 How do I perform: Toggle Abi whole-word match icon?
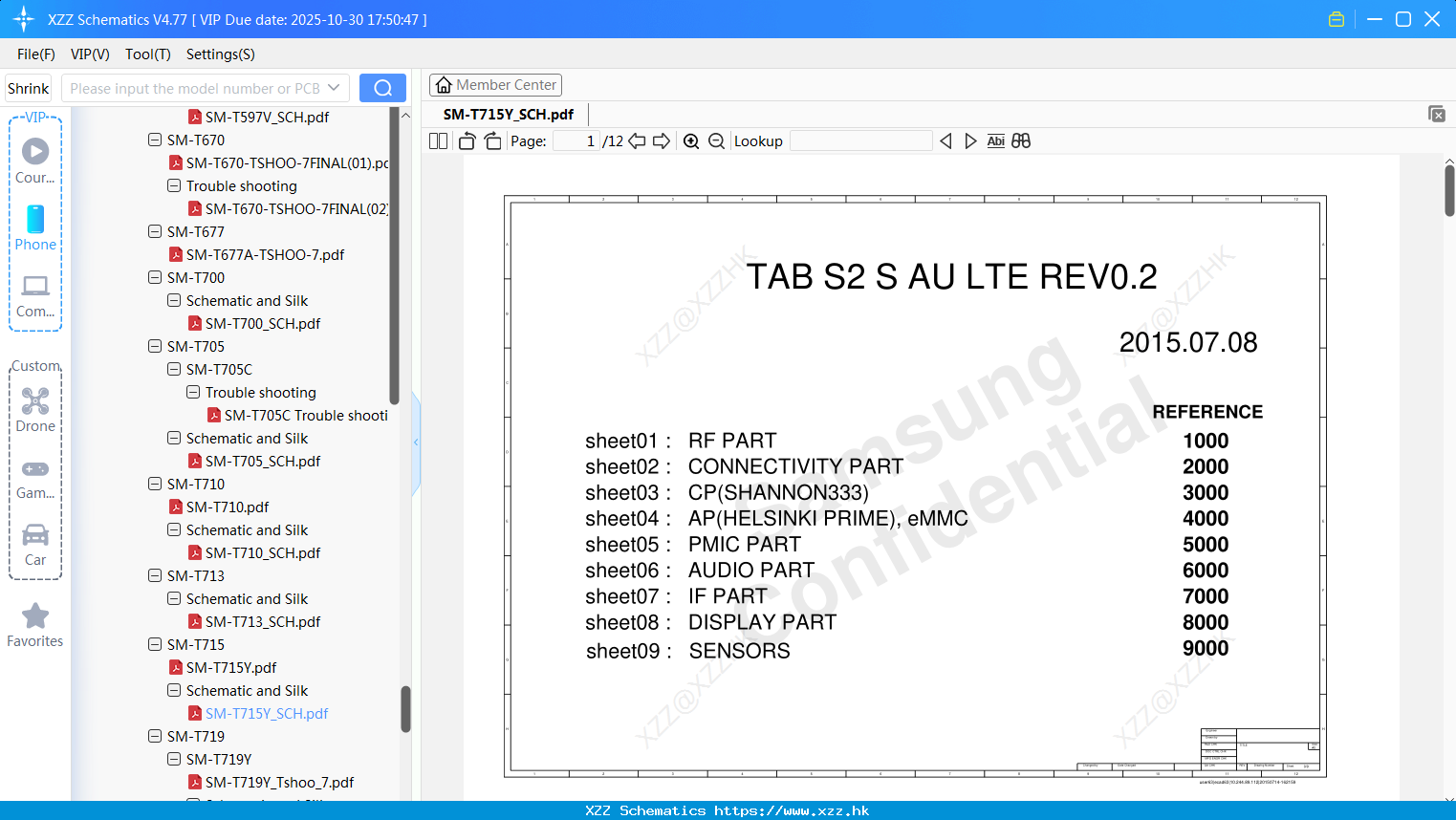pyautogui.click(x=995, y=141)
